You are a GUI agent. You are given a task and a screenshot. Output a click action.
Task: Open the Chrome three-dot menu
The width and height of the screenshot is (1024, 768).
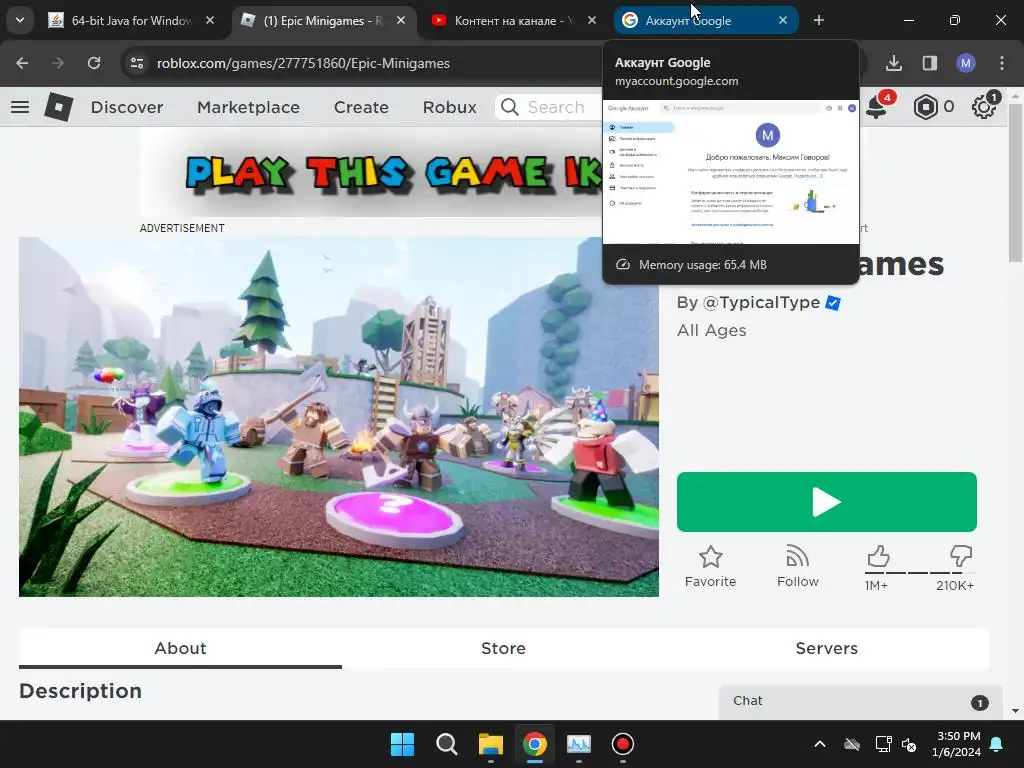tap(1002, 63)
